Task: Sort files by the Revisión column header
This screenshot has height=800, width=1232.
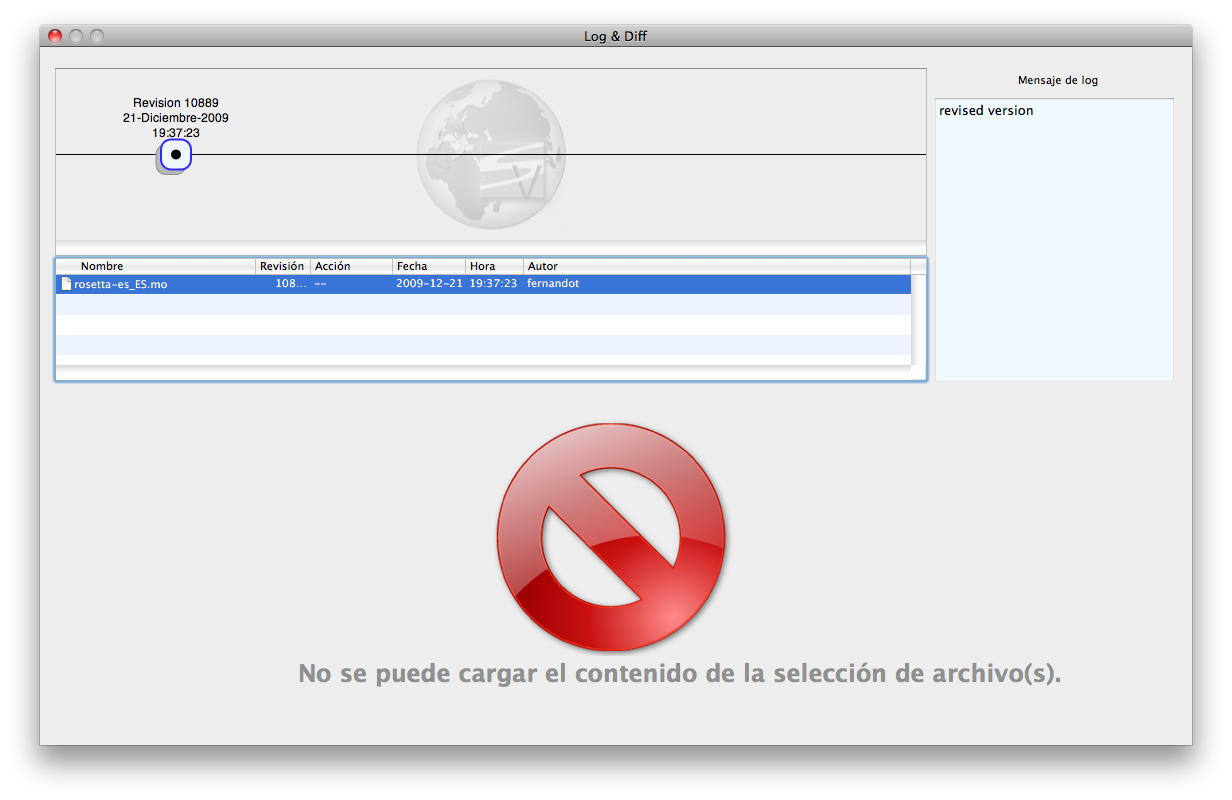Action: click(x=282, y=266)
